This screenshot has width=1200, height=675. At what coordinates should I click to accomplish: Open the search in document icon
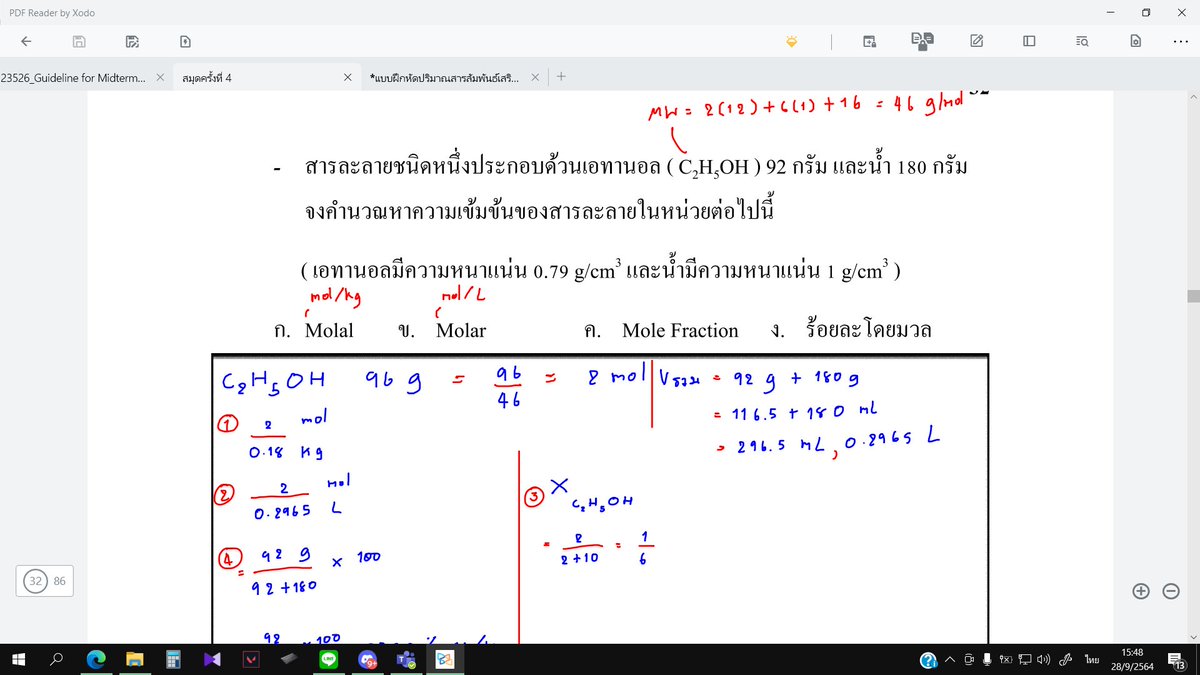pos(1082,41)
